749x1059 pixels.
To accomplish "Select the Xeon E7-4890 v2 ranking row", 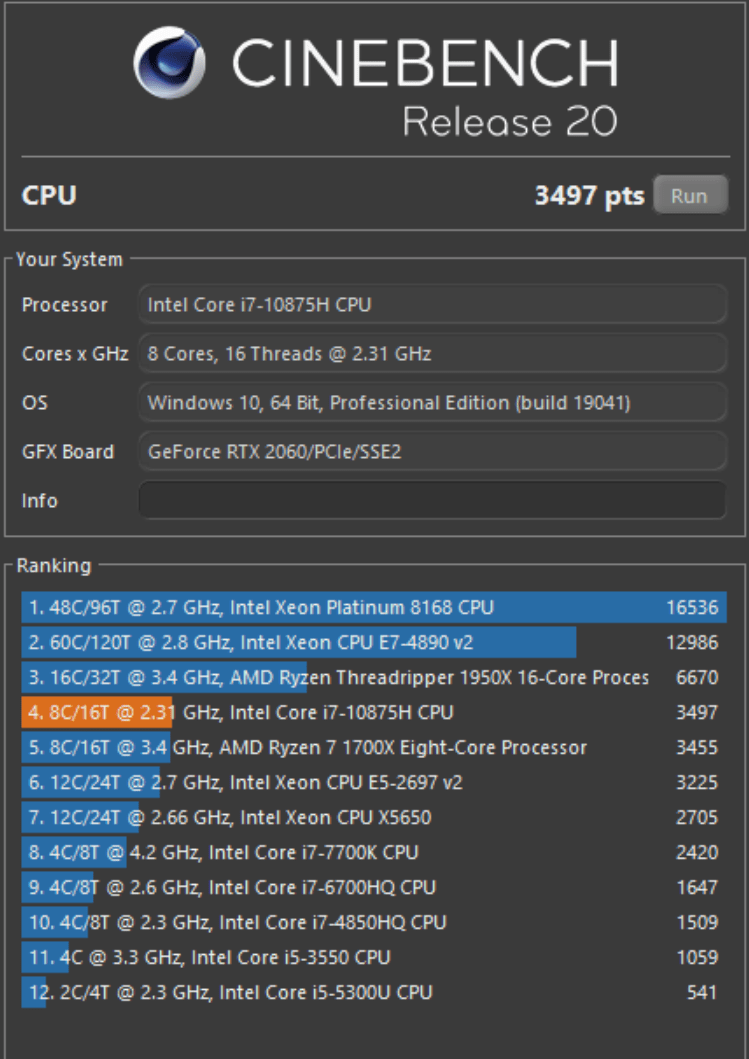I will tap(373, 643).
